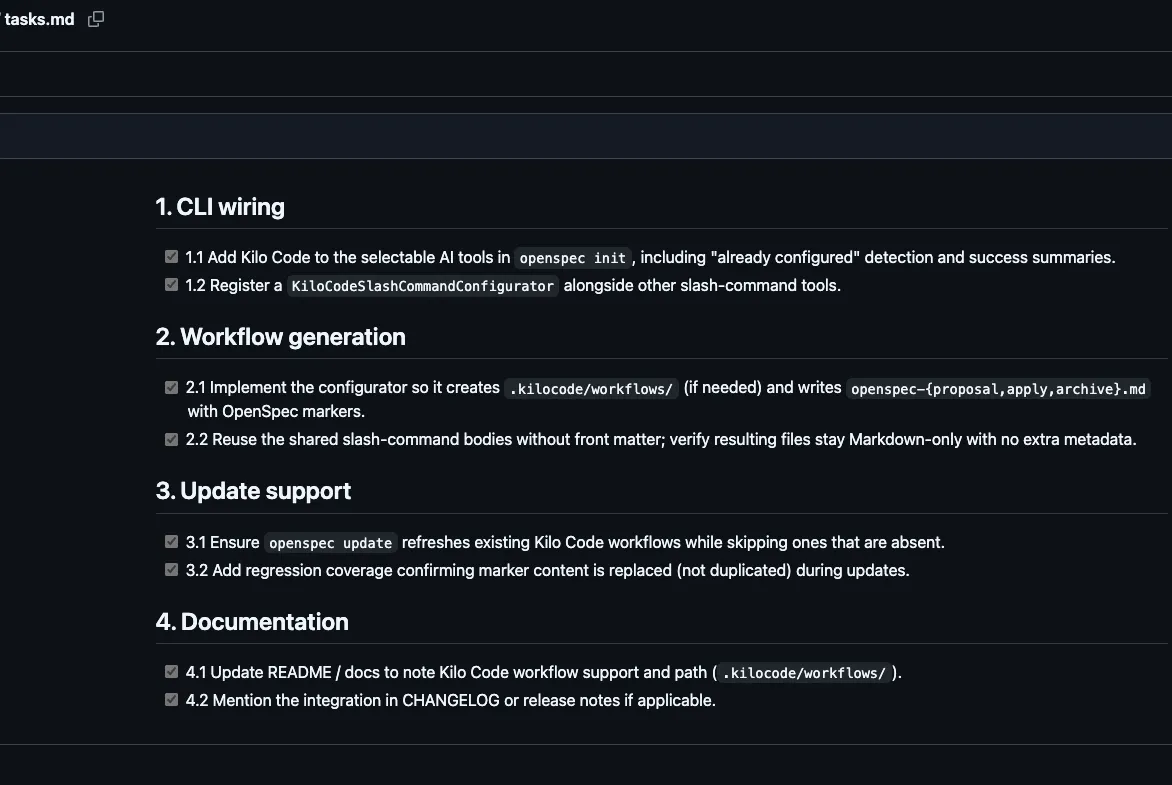Image resolution: width=1172 pixels, height=785 pixels.
Task: Click the '4. Documentation' heading
Action: 252,622
